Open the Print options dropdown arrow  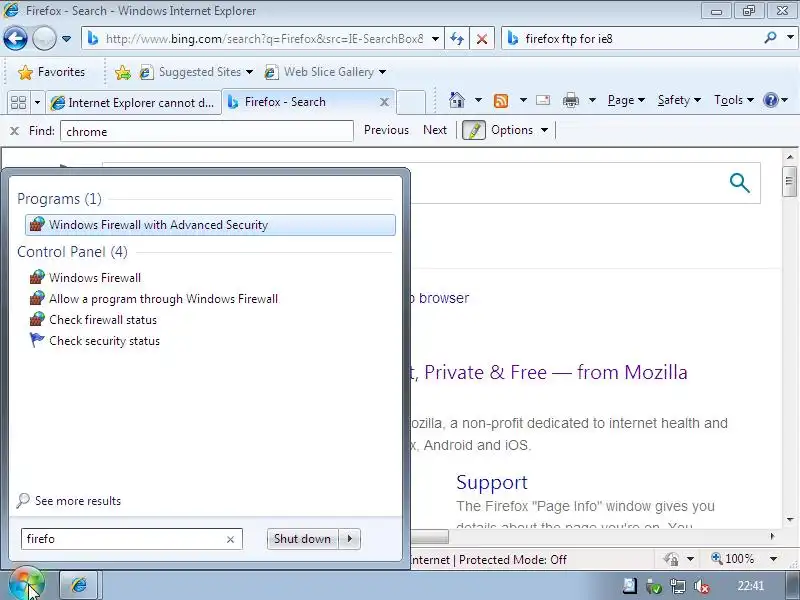tap(592, 100)
